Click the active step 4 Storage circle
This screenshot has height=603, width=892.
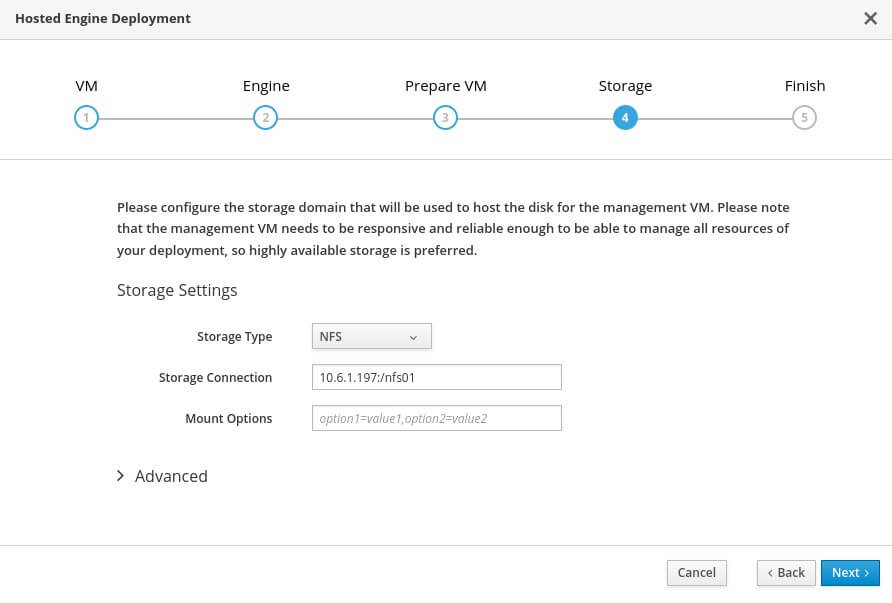pos(625,118)
